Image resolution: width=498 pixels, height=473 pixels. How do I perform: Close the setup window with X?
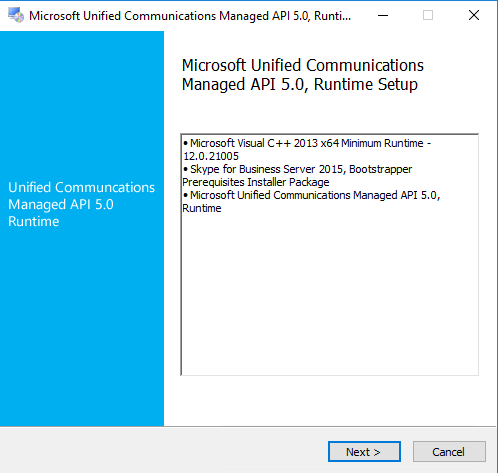[474, 15]
